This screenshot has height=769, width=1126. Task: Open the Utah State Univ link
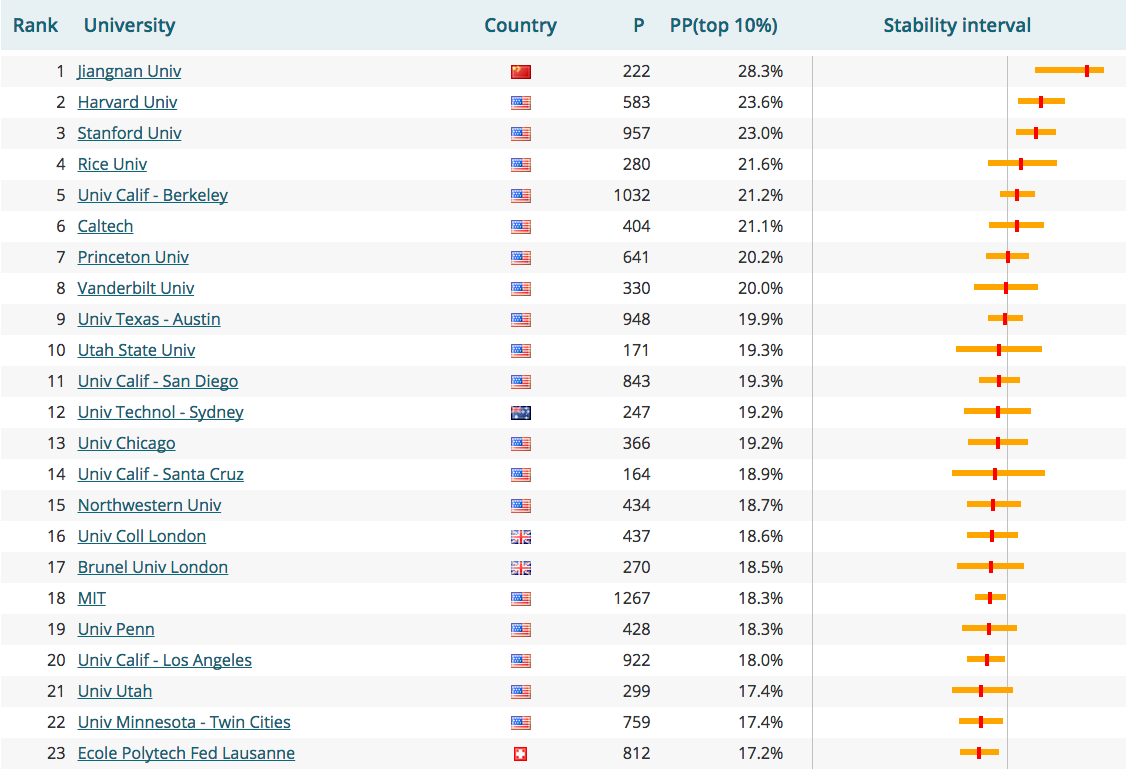(136, 350)
